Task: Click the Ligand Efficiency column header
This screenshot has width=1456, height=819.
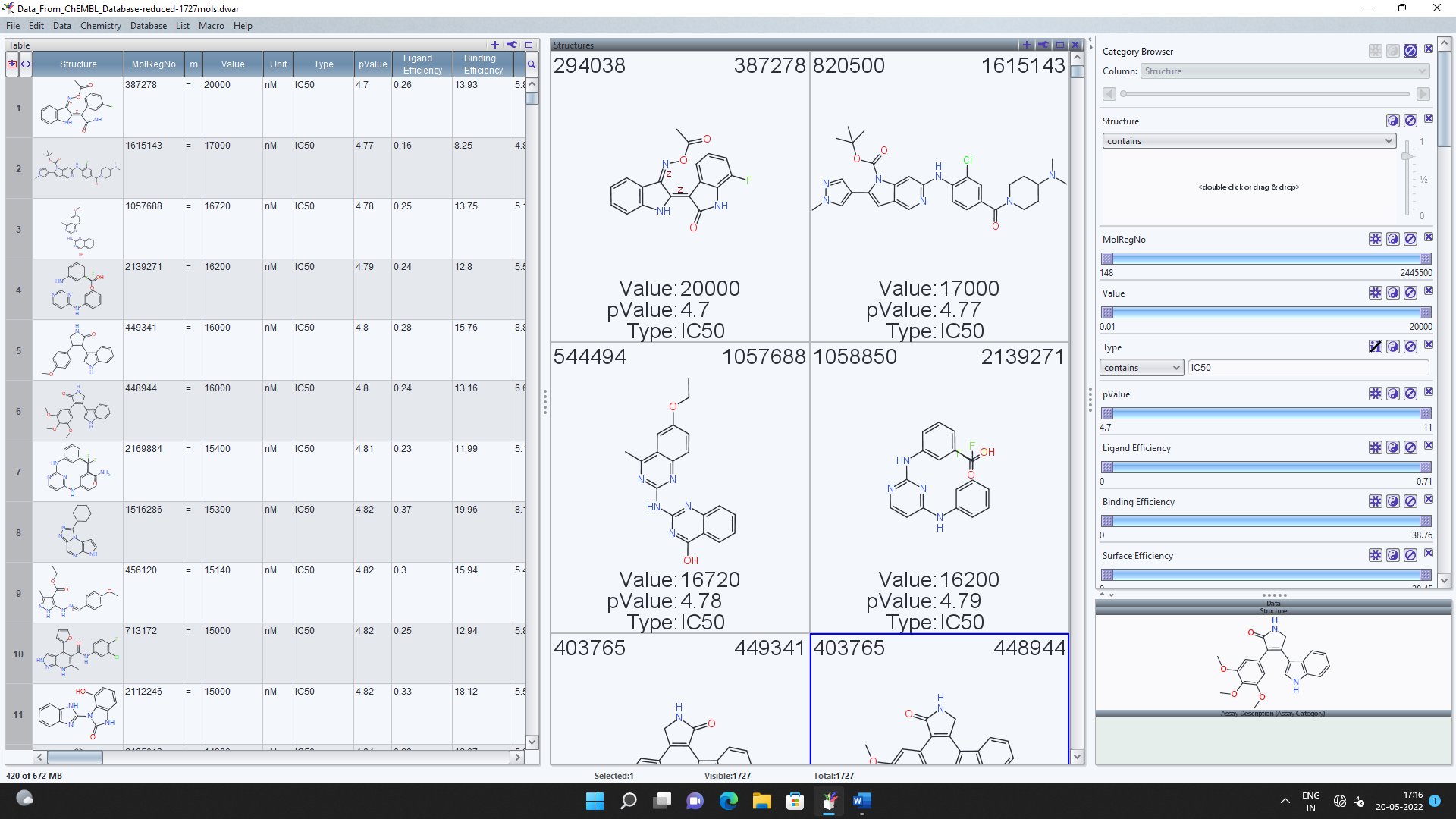Action: pos(422,64)
